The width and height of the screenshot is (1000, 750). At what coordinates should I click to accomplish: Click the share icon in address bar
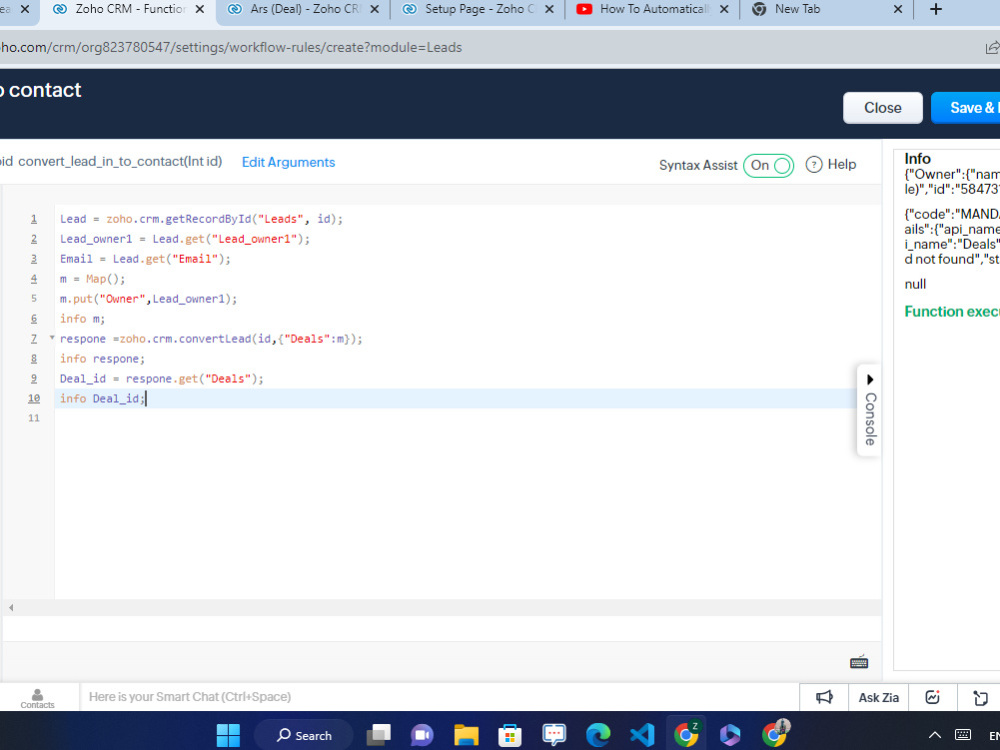pyautogui.click(x=992, y=47)
